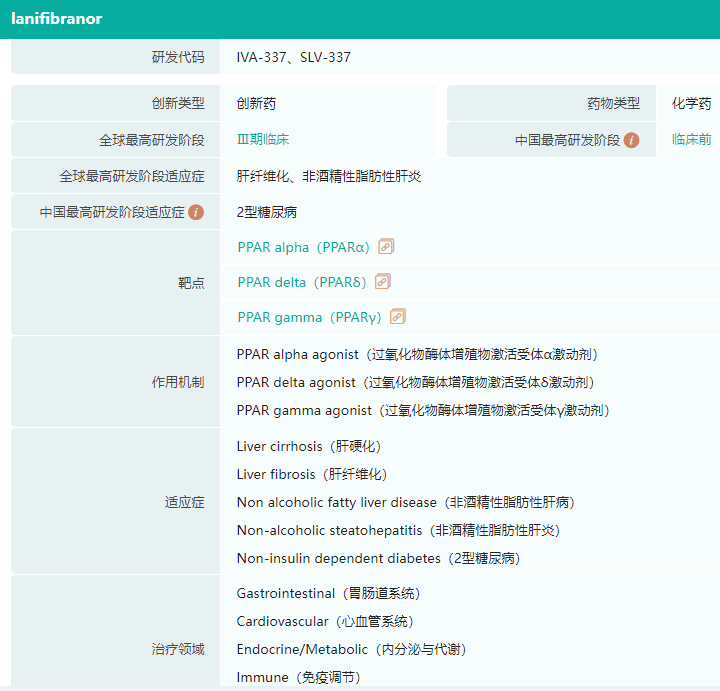The height and width of the screenshot is (691, 720).
Task: Select the Liver fibrosis indication entry
Action: click(x=311, y=474)
